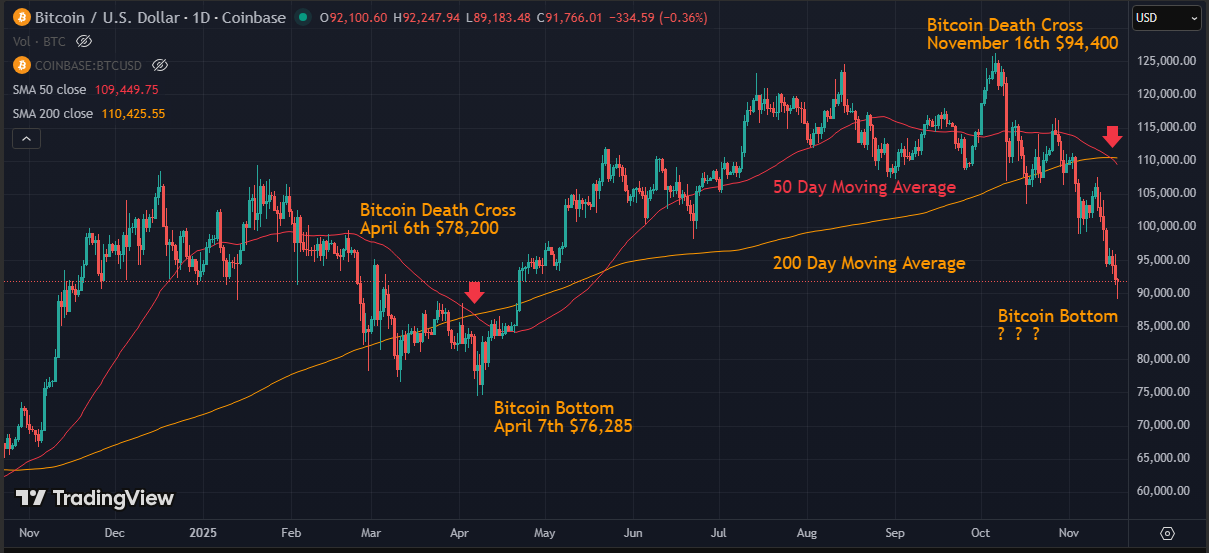Click the 75,000.00 price axis label
The height and width of the screenshot is (553, 1209).
tap(1164, 392)
